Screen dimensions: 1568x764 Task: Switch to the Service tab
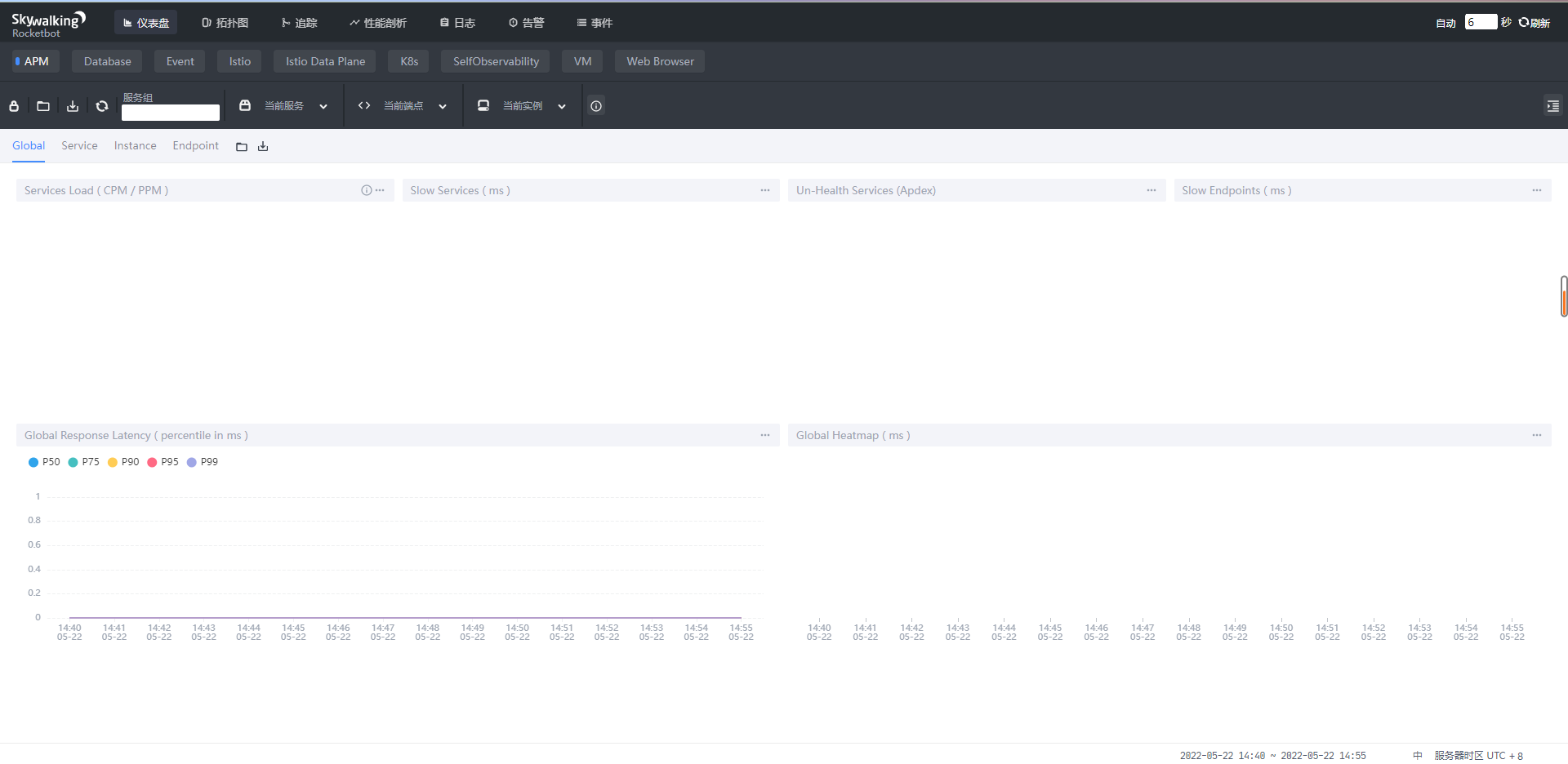[x=79, y=145]
